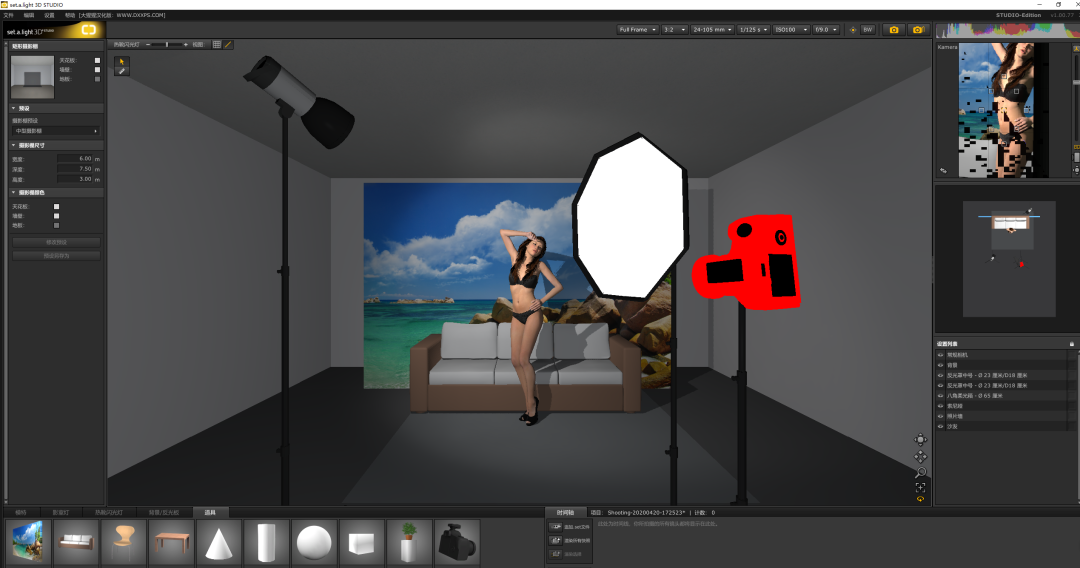The width and height of the screenshot is (1080, 568).
Task: Toggle the ceiling checkbox beside studio preview
Action: [97, 61]
